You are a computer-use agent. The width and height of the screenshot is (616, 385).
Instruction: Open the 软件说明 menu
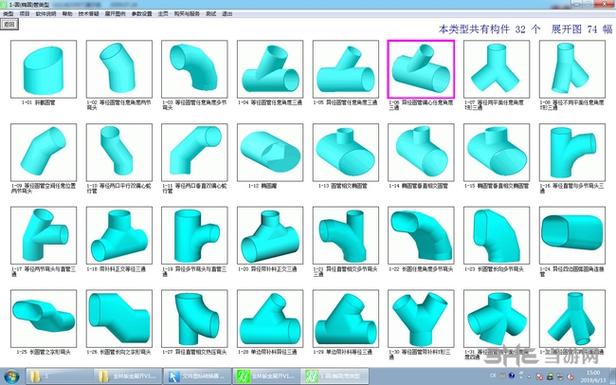(46, 14)
